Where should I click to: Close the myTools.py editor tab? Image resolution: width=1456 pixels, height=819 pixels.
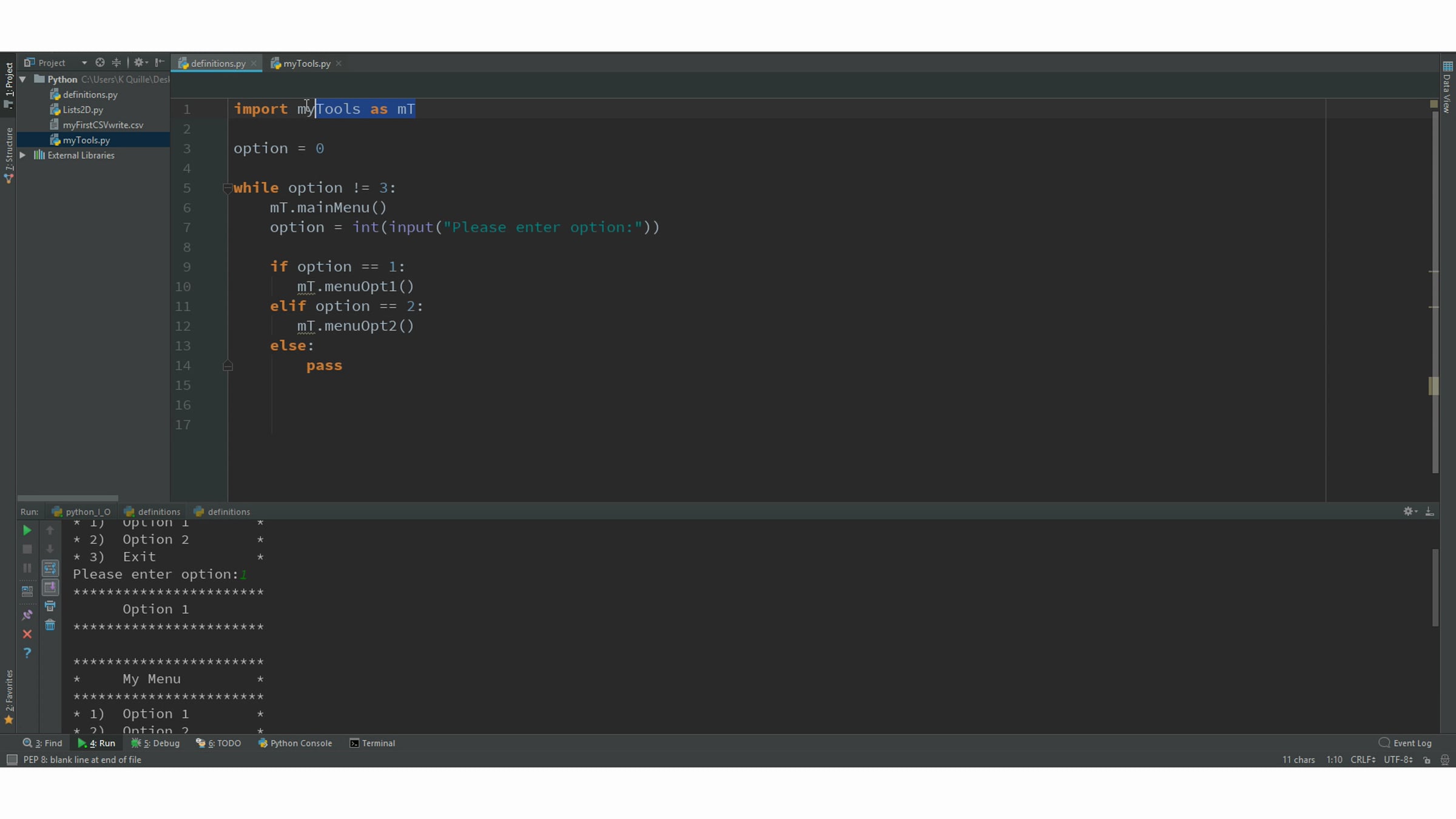tap(339, 63)
